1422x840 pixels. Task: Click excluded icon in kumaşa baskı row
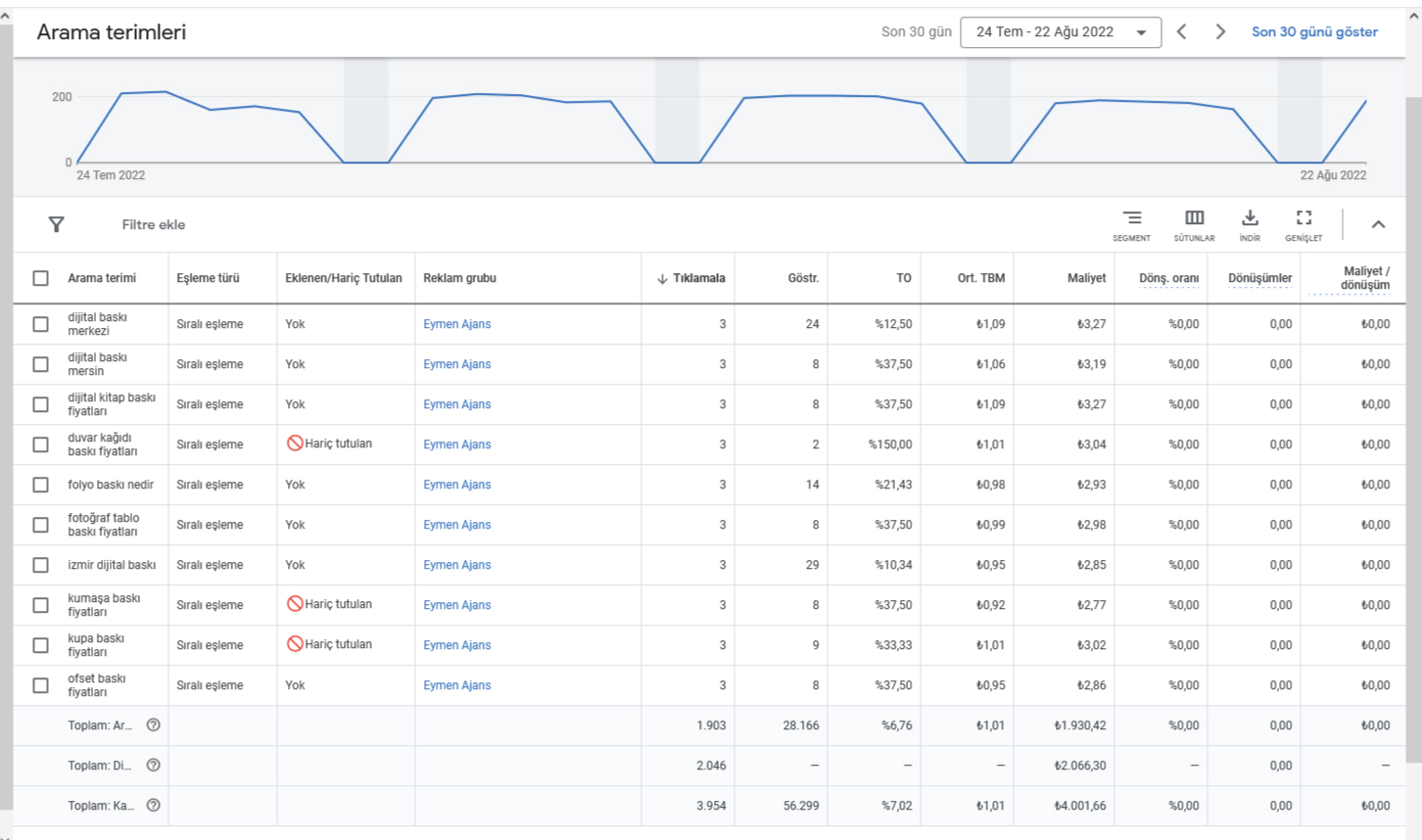(x=294, y=604)
